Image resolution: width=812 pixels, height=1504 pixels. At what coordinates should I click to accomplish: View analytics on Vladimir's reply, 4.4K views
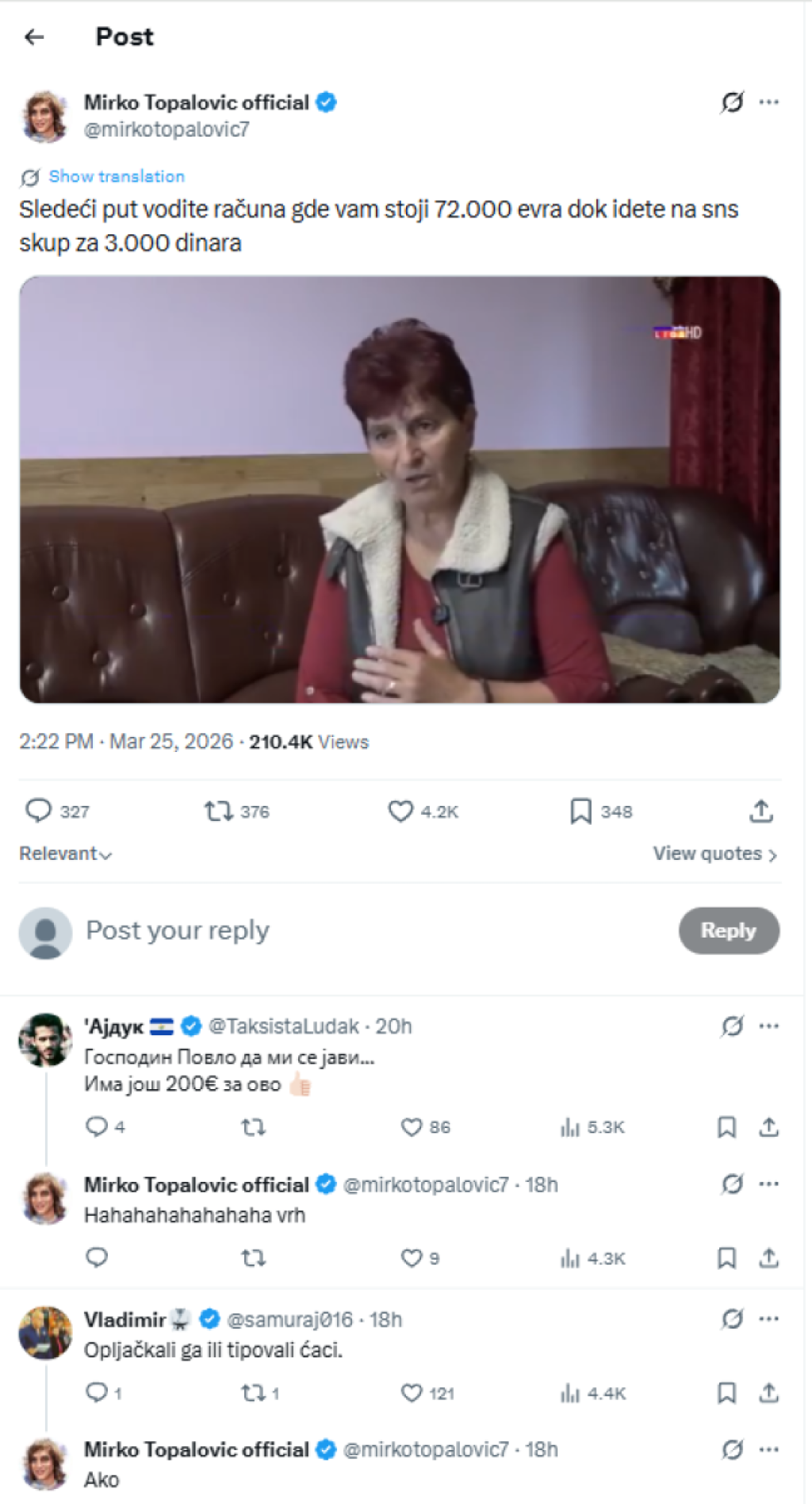click(x=570, y=1393)
